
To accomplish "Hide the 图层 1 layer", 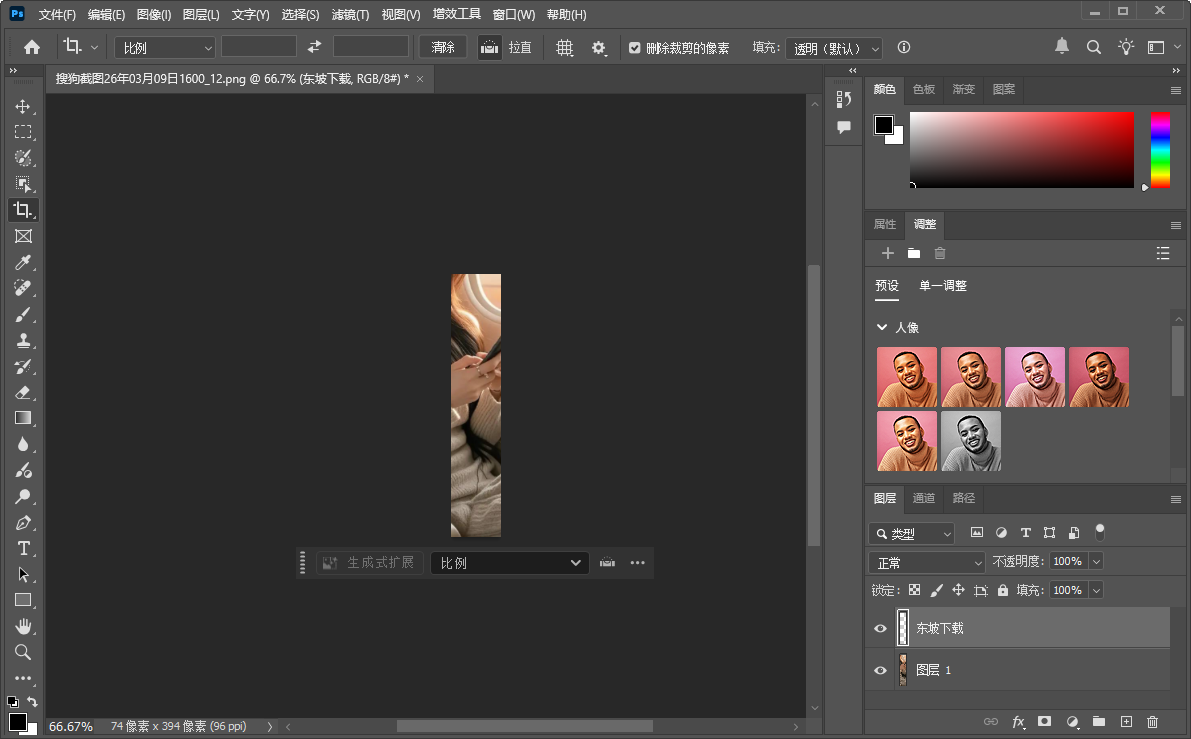I will pyautogui.click(x=880, y=669).
